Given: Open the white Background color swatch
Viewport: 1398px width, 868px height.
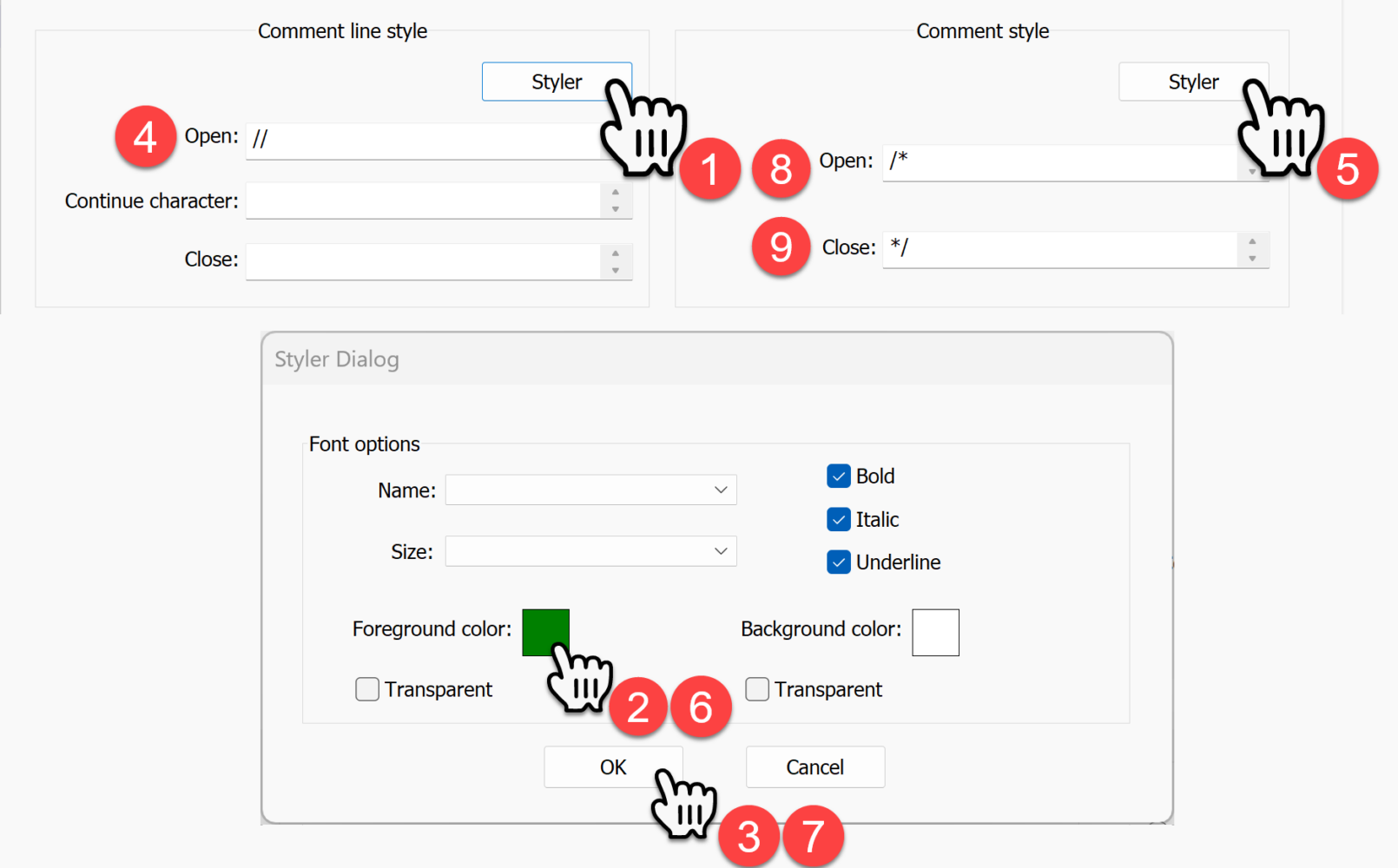Looking at the screenshot, I should coord(935,633).
